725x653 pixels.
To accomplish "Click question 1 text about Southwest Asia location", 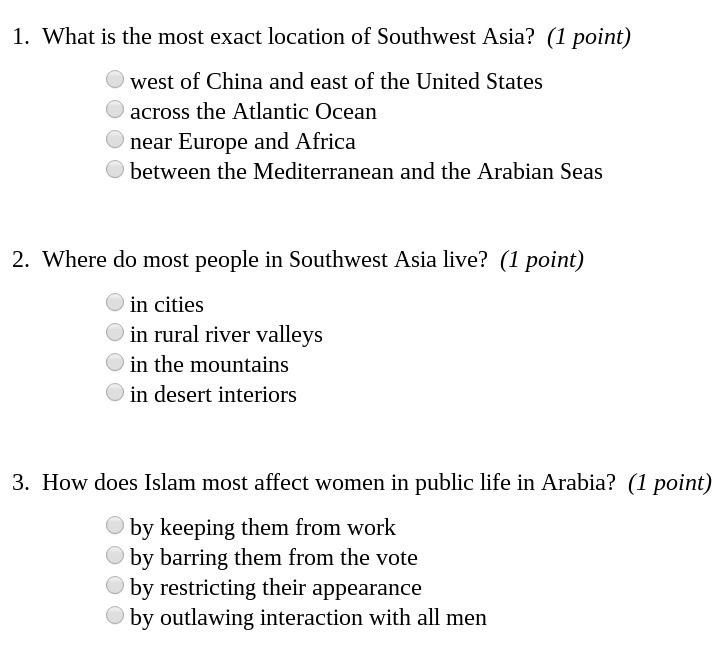I will [x=288, y=37].
